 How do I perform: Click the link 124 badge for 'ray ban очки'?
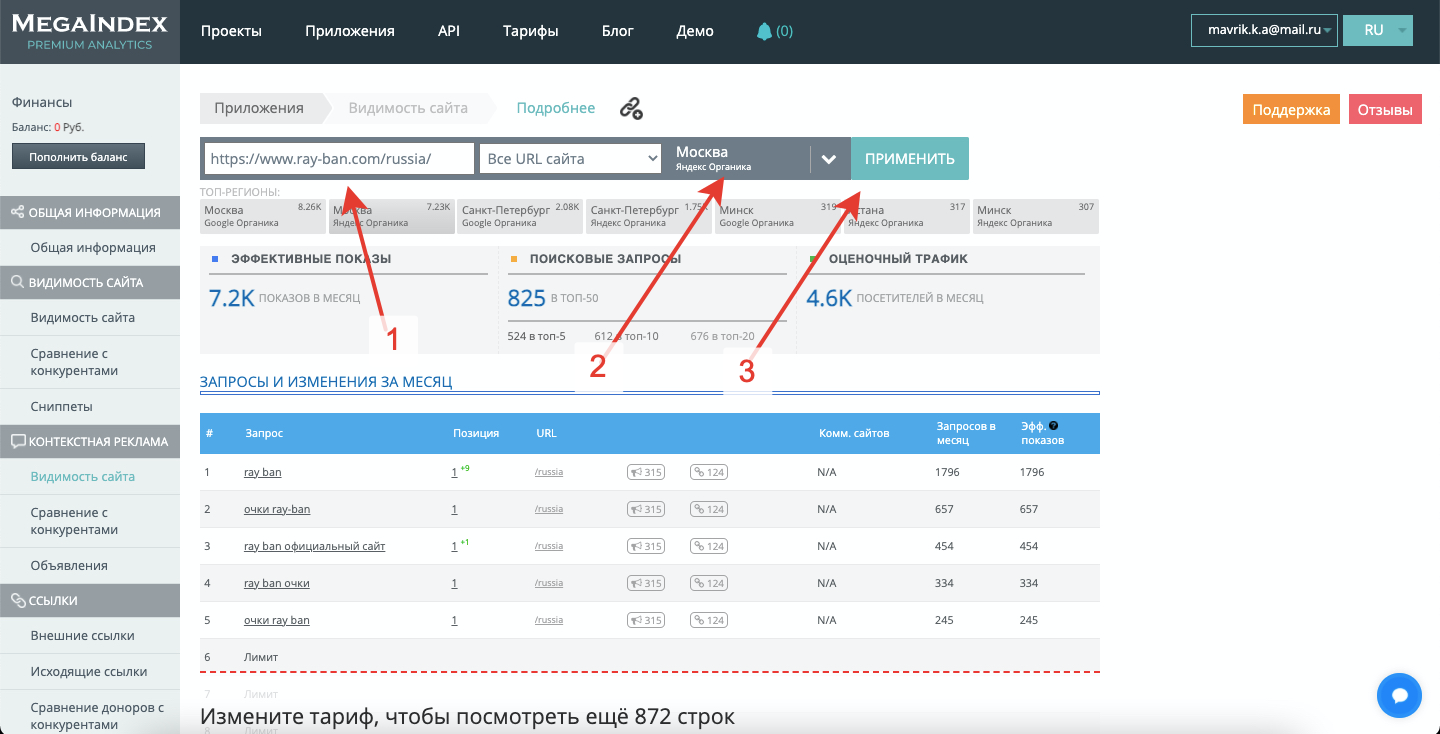(x=708, y=583)
